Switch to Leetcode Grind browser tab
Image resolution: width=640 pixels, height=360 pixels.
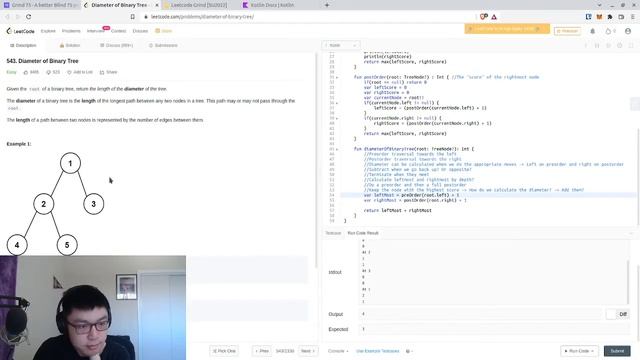[195, 5]
